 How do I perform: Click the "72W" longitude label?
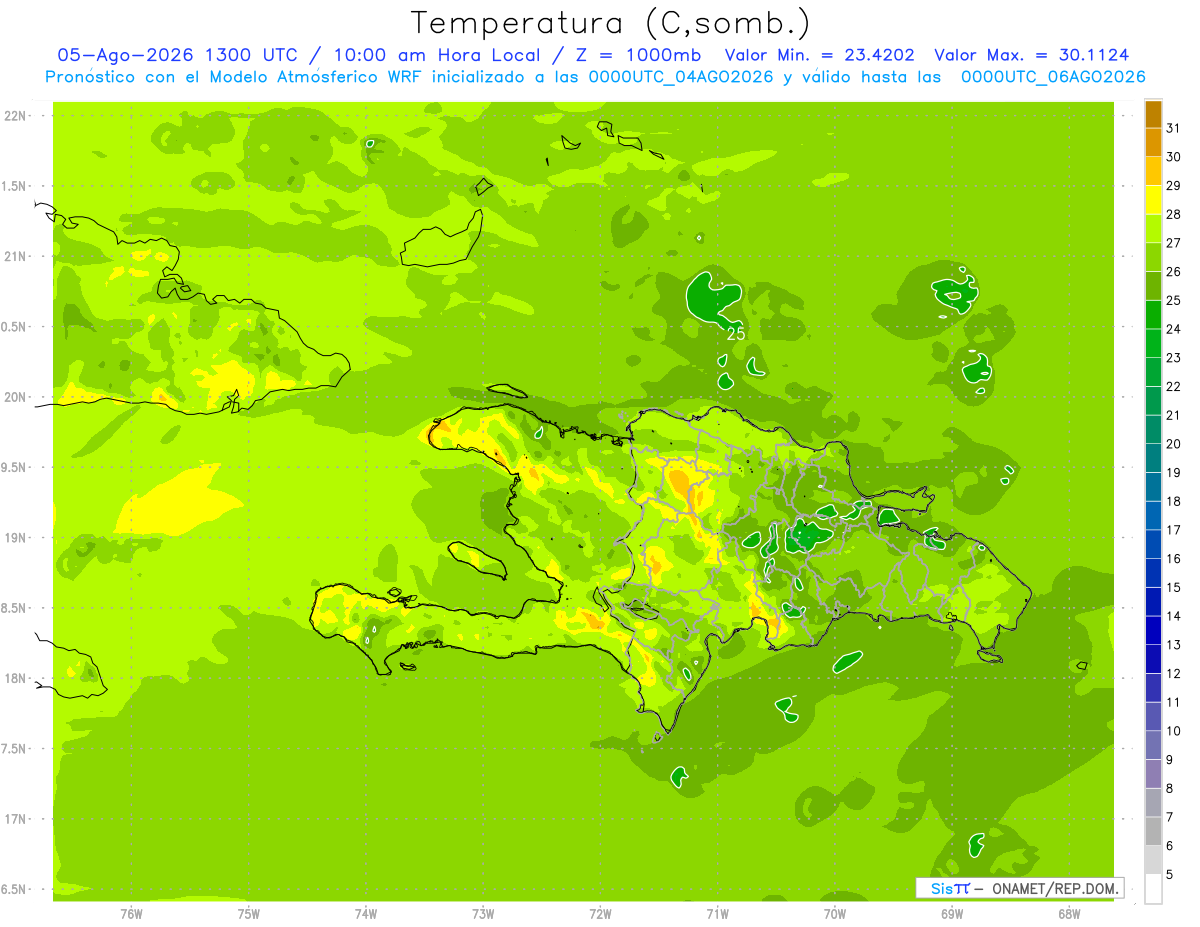[600, 914]
